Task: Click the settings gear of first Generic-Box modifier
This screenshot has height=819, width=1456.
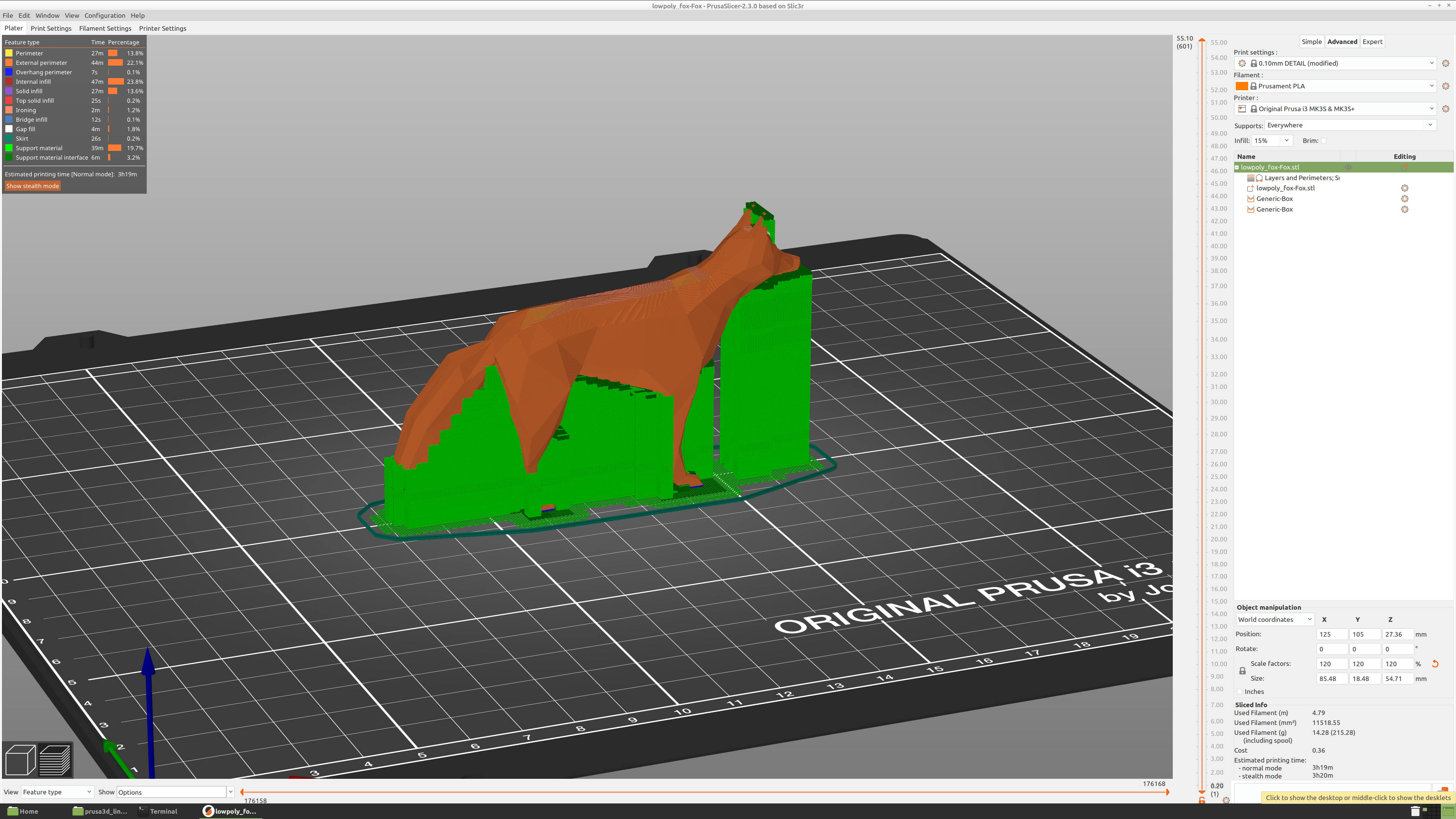Action: pos(1404,199)
